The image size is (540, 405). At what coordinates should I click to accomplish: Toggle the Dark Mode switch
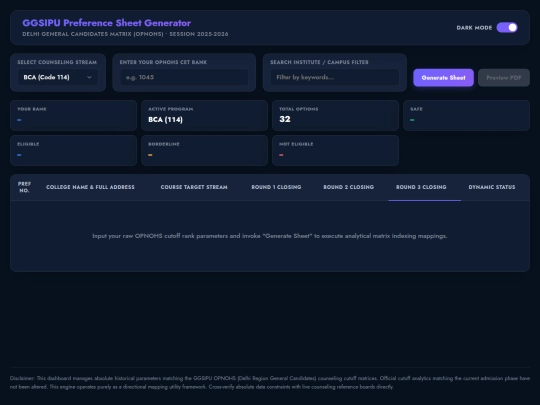(507, 28)
